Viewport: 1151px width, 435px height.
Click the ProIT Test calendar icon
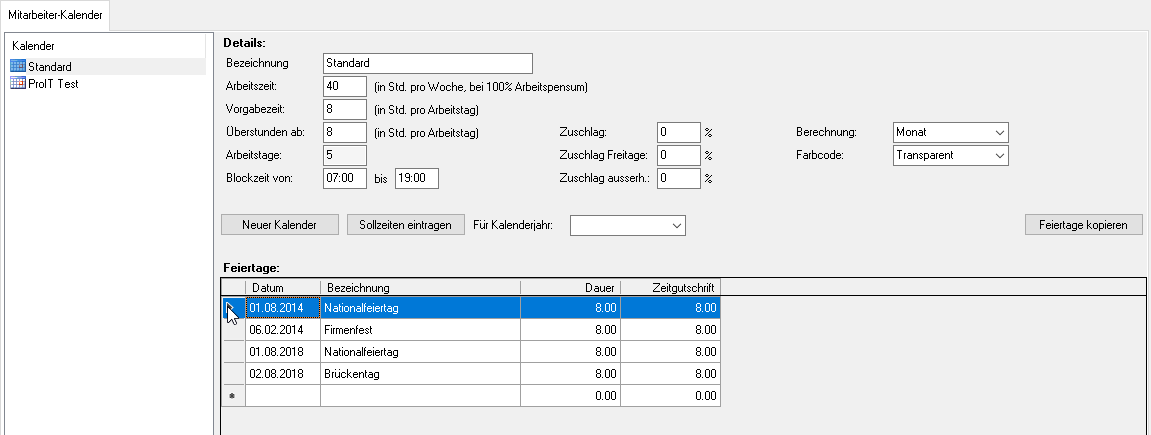17,84
